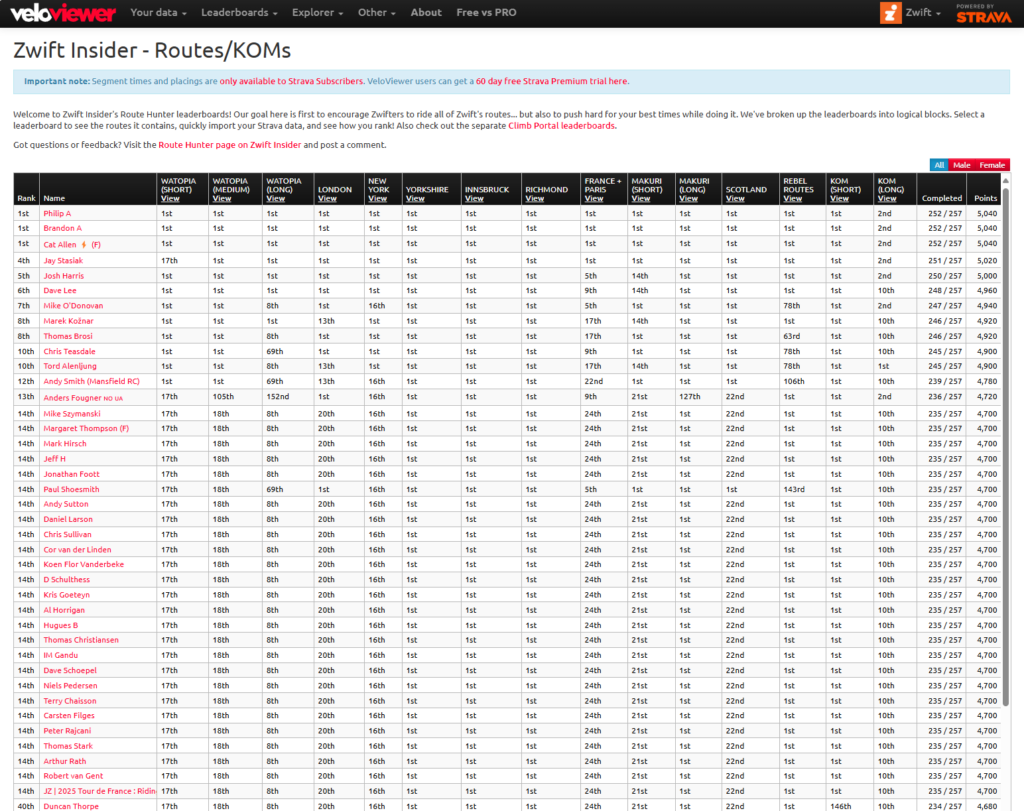Open Anders Fougner's profile
This screenshot has width=1024, height=811.
coord(73,397)
